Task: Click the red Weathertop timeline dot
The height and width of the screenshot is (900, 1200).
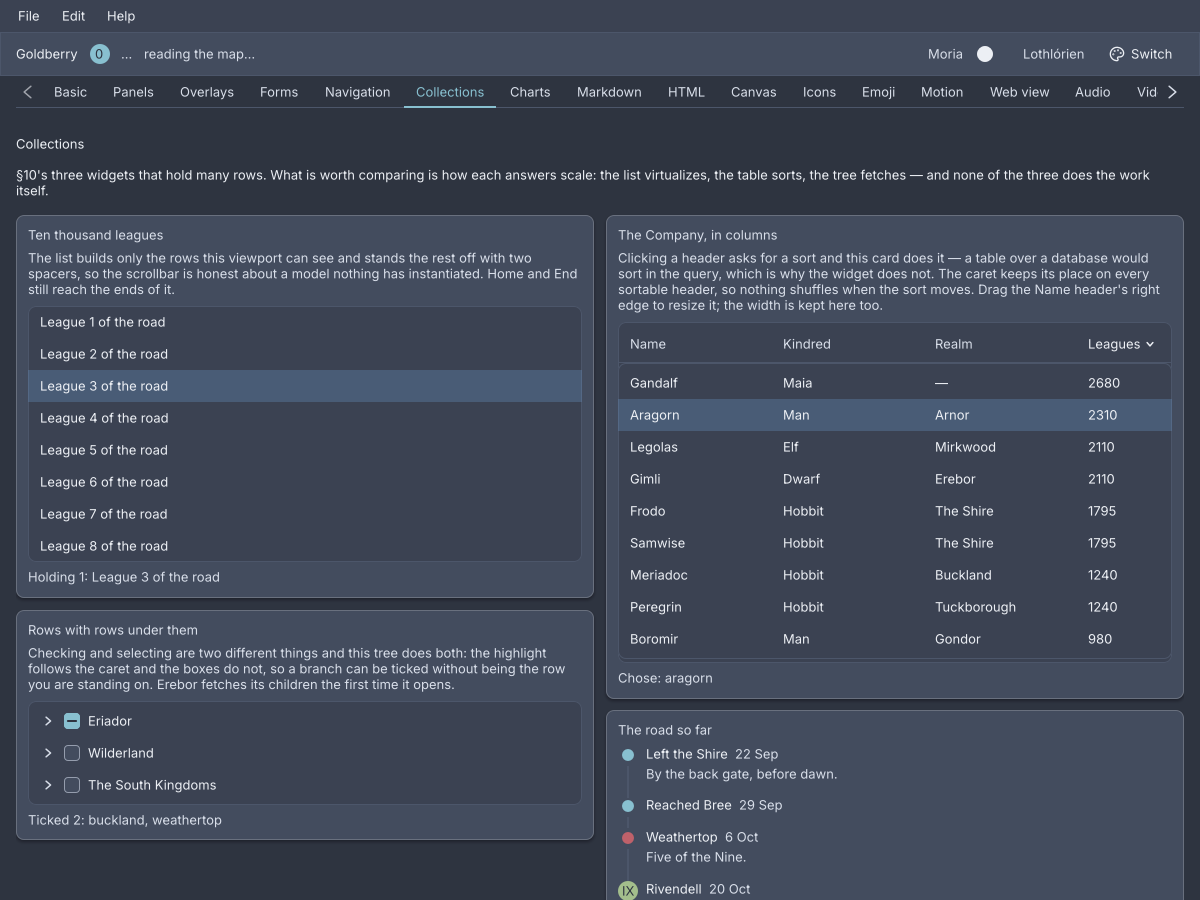Action: (x=628, y=838)
